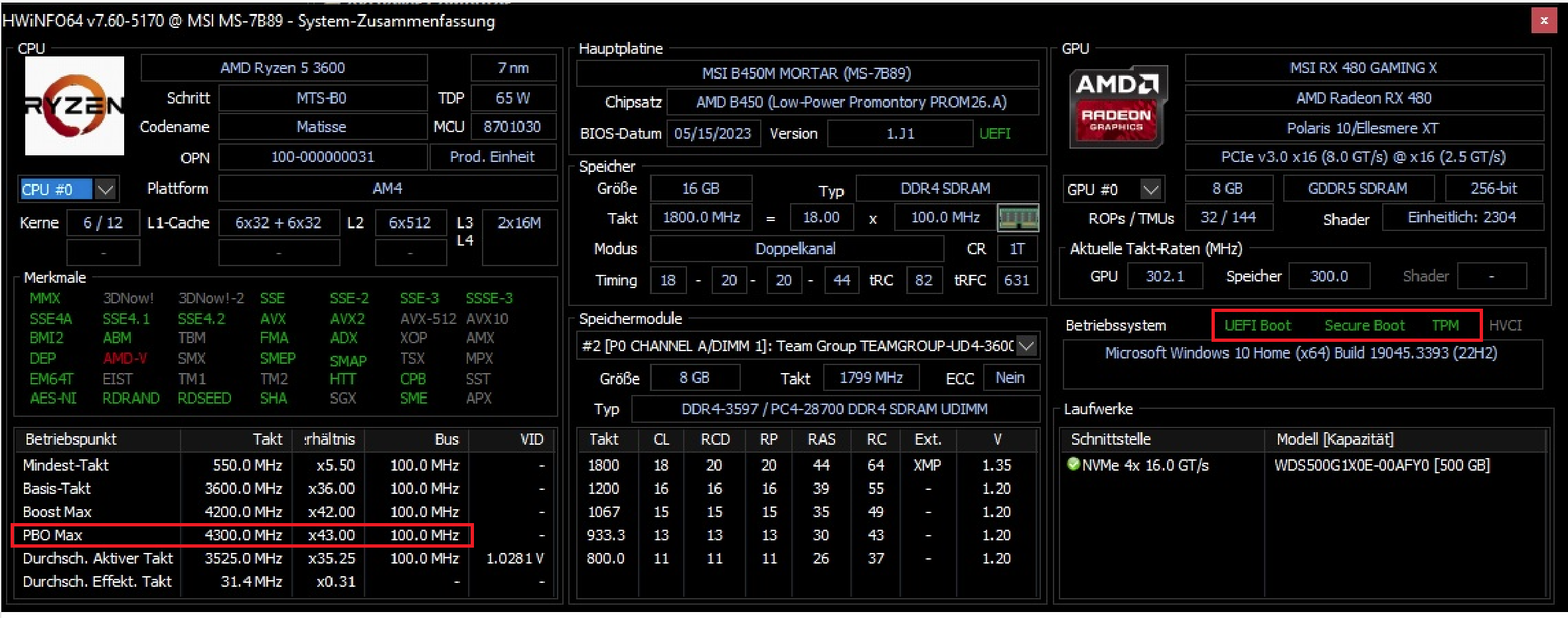
Task: Select the Durchsch. Aktiver Takt row
Action: pos(285,558)
